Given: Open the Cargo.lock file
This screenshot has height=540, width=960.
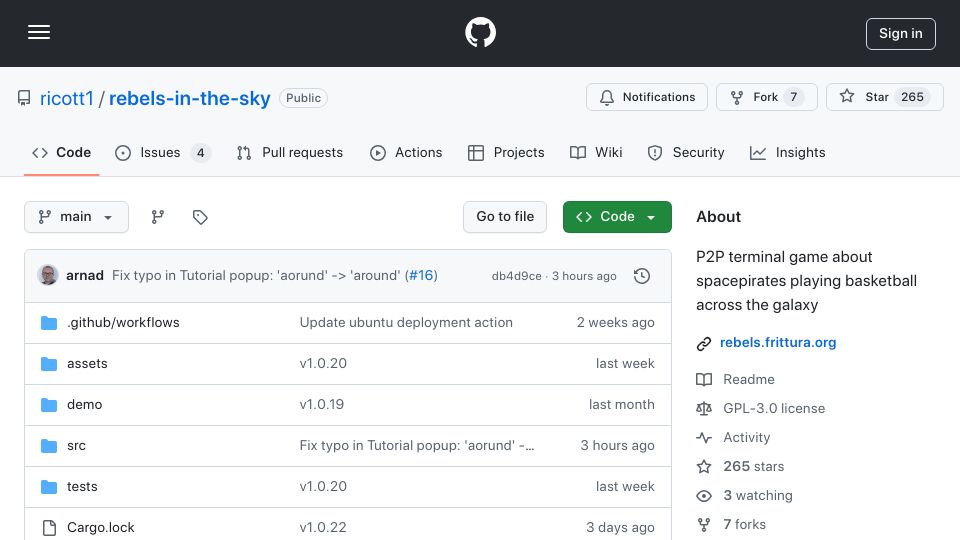Looking at the screenshot, I should [x=101, y=528].
